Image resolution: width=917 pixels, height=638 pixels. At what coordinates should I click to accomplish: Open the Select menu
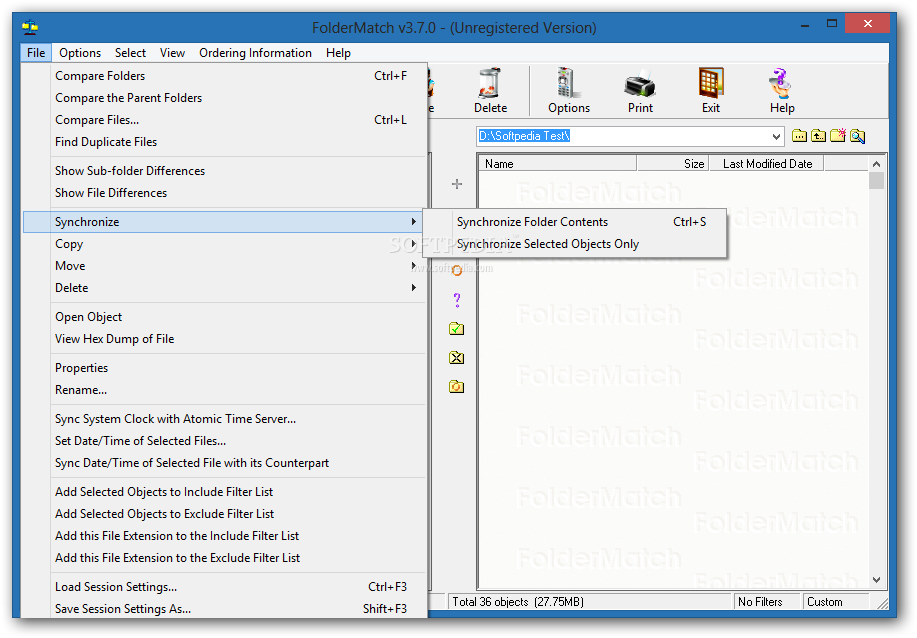130,53
